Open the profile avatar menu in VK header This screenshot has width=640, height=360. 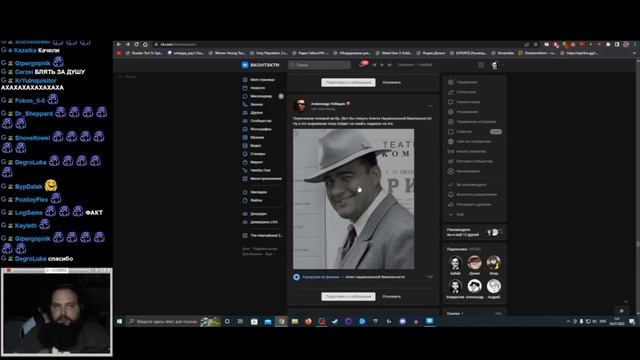[x=496, y=65]
